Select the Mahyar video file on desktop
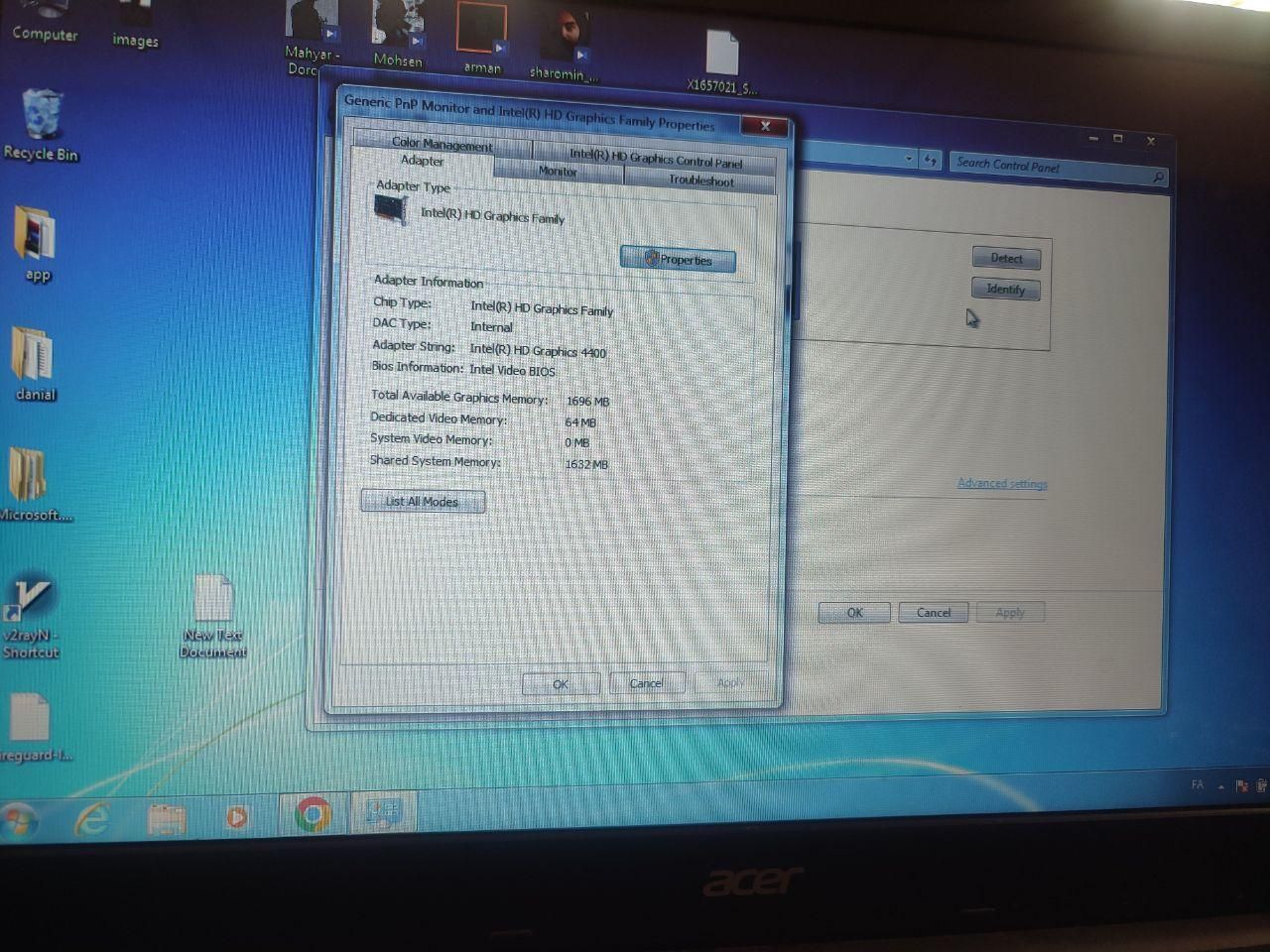The image size is (1270, 952). click(312, 38)
